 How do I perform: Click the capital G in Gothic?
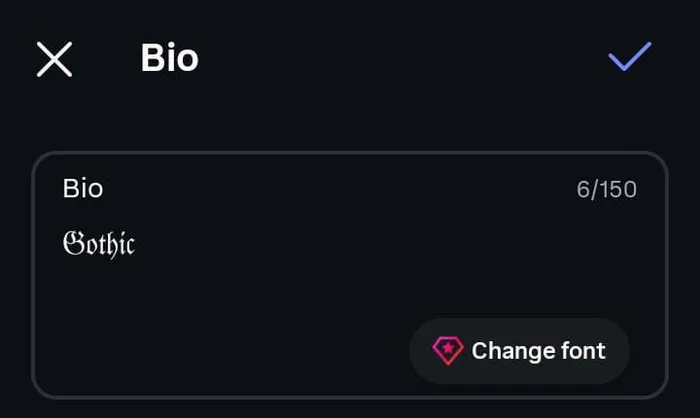73,243
